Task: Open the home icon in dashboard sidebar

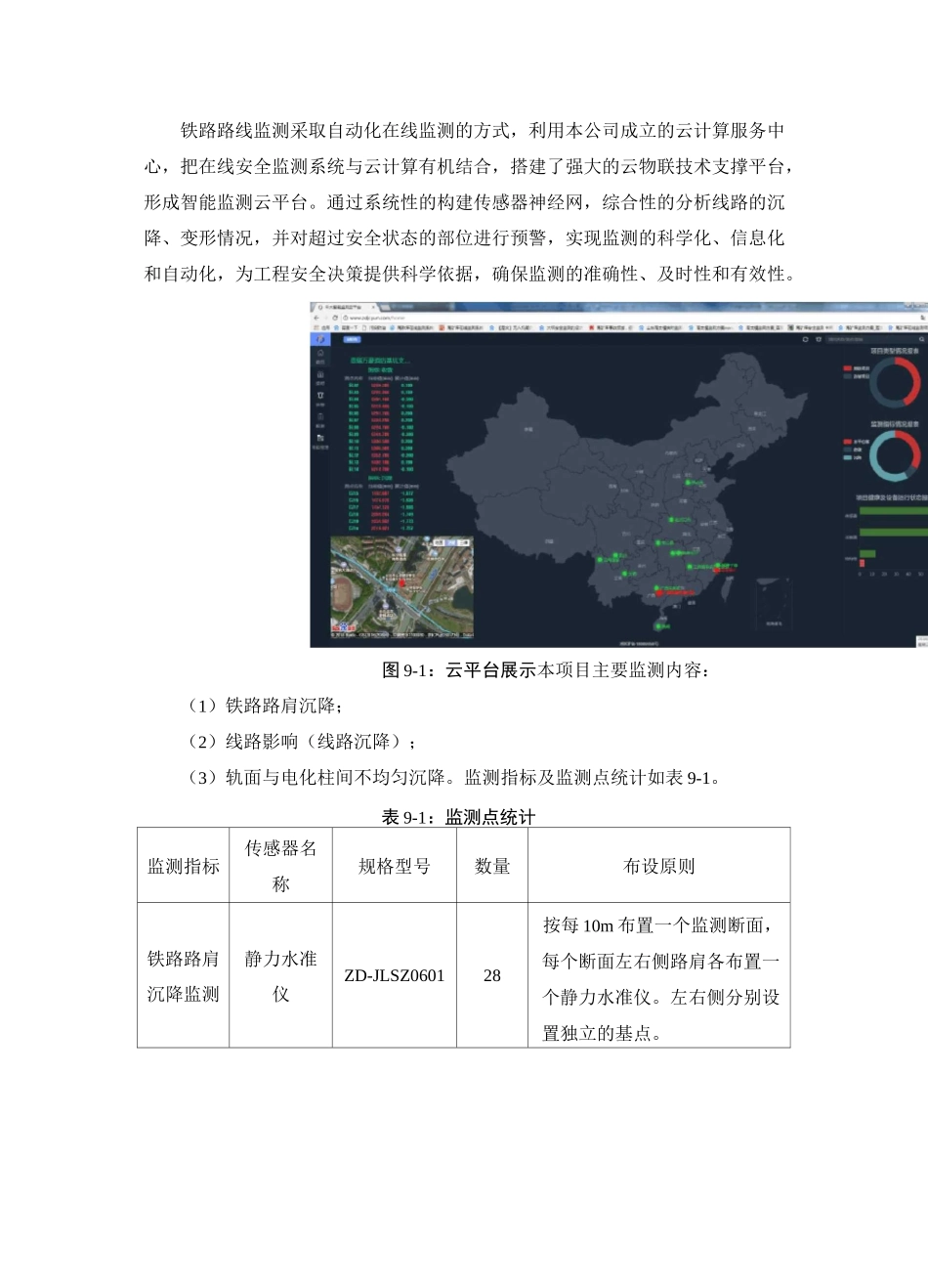Action: click(x=320, y=353)
